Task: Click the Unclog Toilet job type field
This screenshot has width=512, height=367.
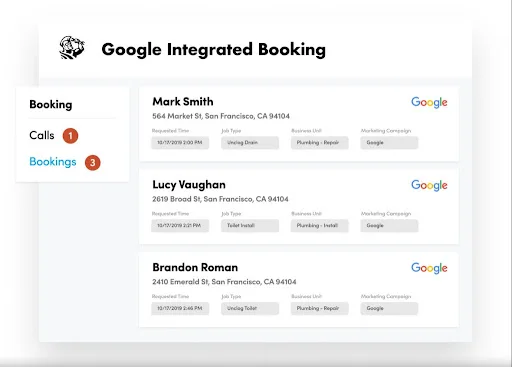Action: click(250, 308)
